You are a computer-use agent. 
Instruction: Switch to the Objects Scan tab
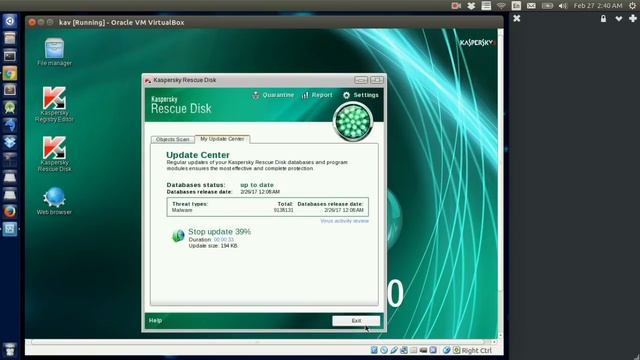[x=173, y=140]
